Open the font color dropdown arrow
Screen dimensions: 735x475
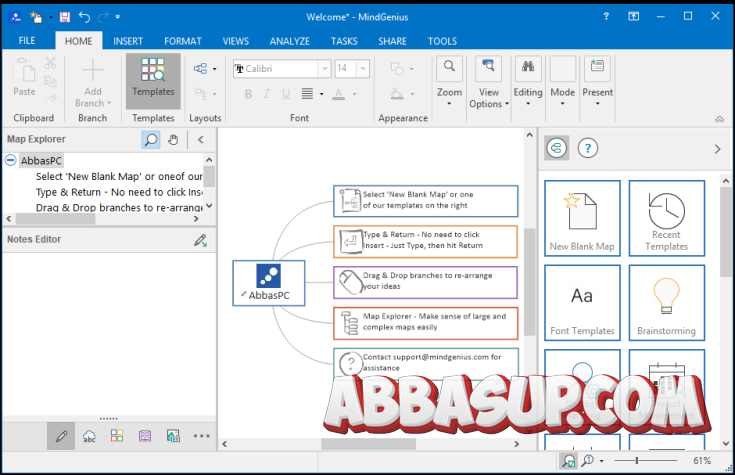[355, 94]
